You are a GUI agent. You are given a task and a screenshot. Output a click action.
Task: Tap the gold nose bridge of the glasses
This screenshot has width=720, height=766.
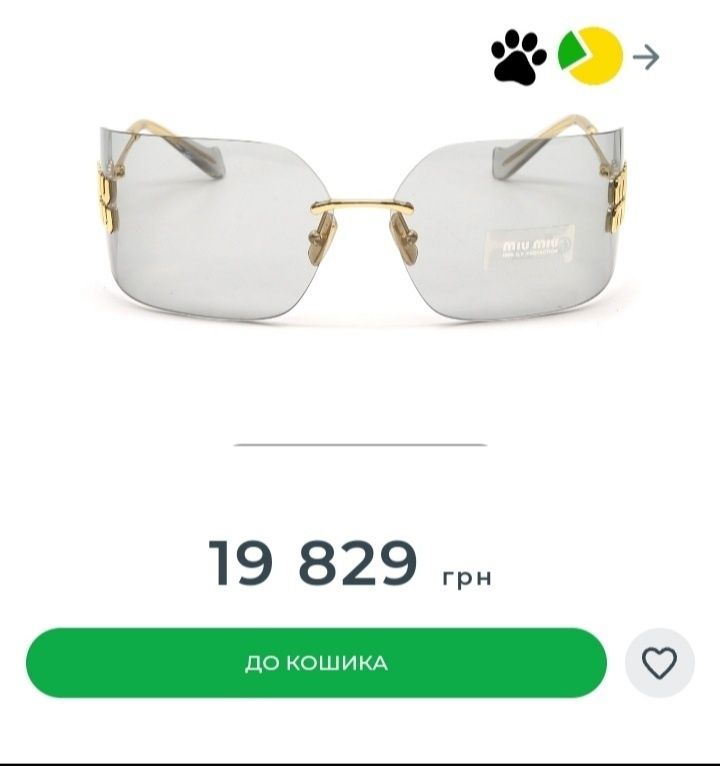362,206
